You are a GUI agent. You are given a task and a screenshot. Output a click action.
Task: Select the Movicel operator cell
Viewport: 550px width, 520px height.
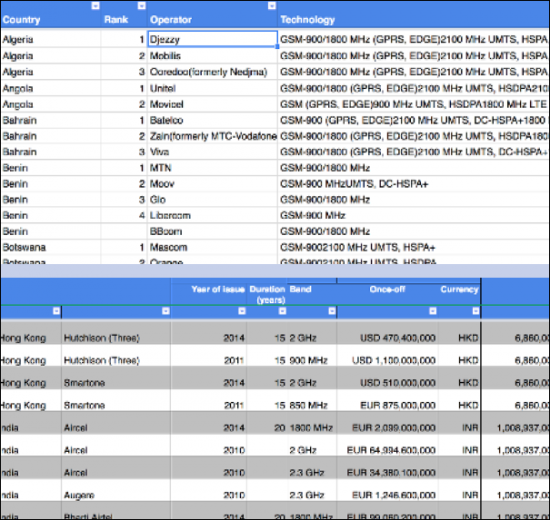[212, 104]
